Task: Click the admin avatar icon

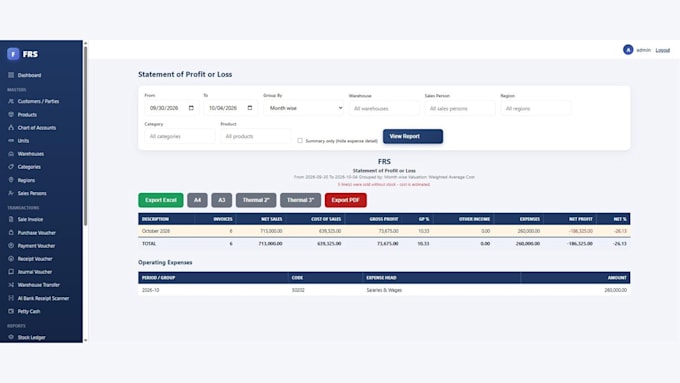Action: pos(628,50)
